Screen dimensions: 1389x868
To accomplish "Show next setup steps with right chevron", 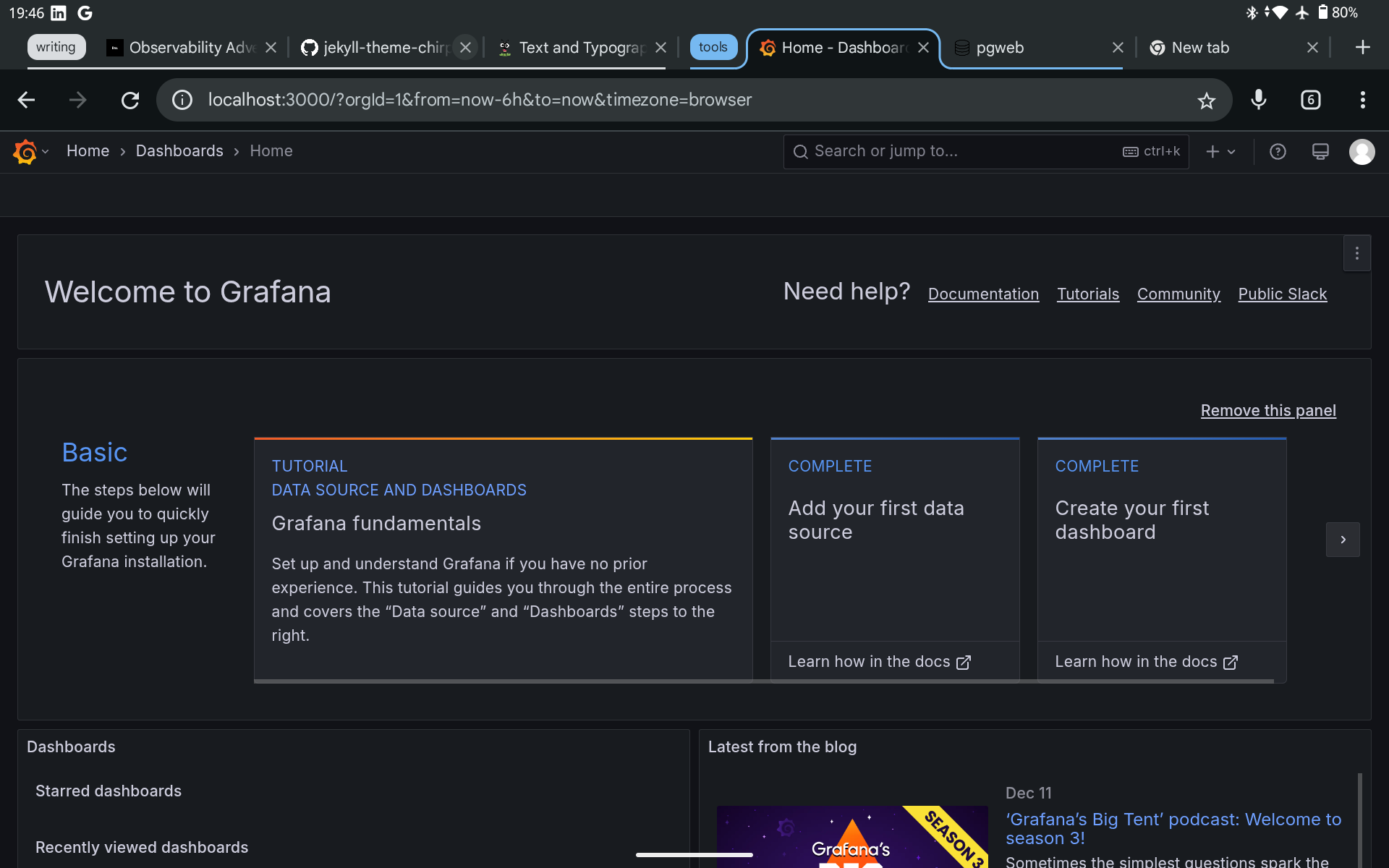I will (x=1343, y=540).
